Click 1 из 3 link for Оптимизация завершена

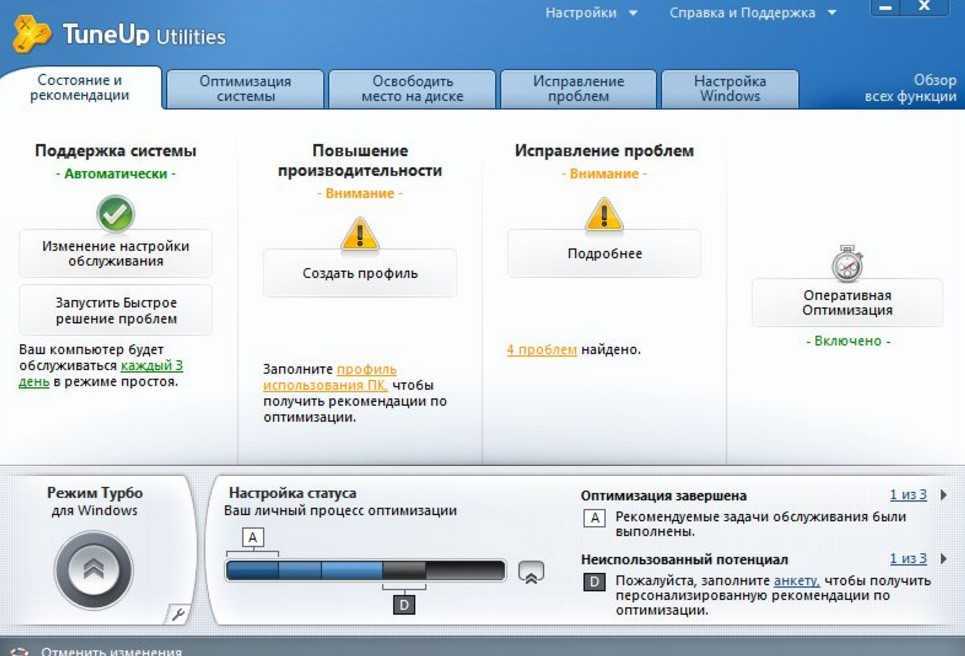(x=908, y=495)
